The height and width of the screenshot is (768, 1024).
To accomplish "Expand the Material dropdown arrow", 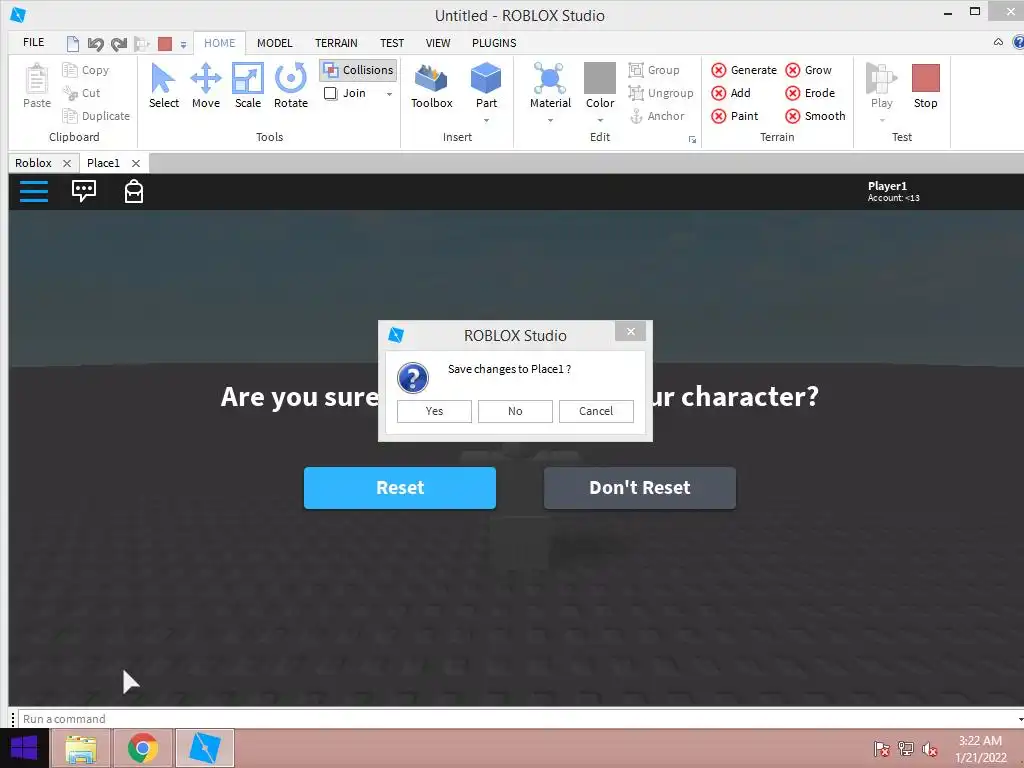I will (x=550, y=120).
